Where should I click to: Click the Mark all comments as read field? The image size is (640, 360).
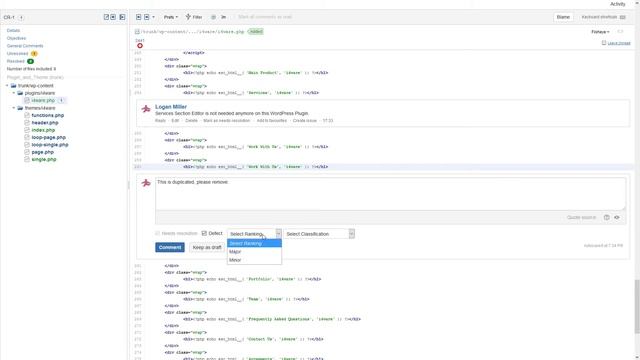click(265, 17)
